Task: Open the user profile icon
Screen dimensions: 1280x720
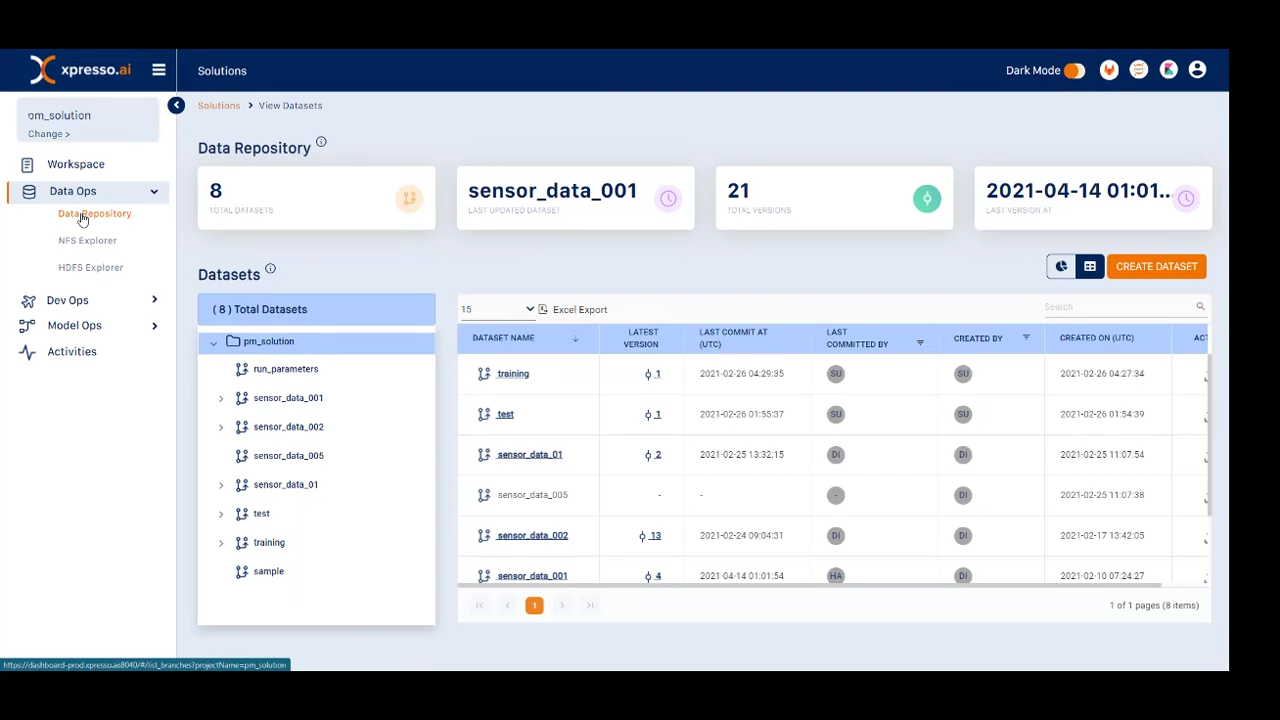Action: (x=1197, y=70)
